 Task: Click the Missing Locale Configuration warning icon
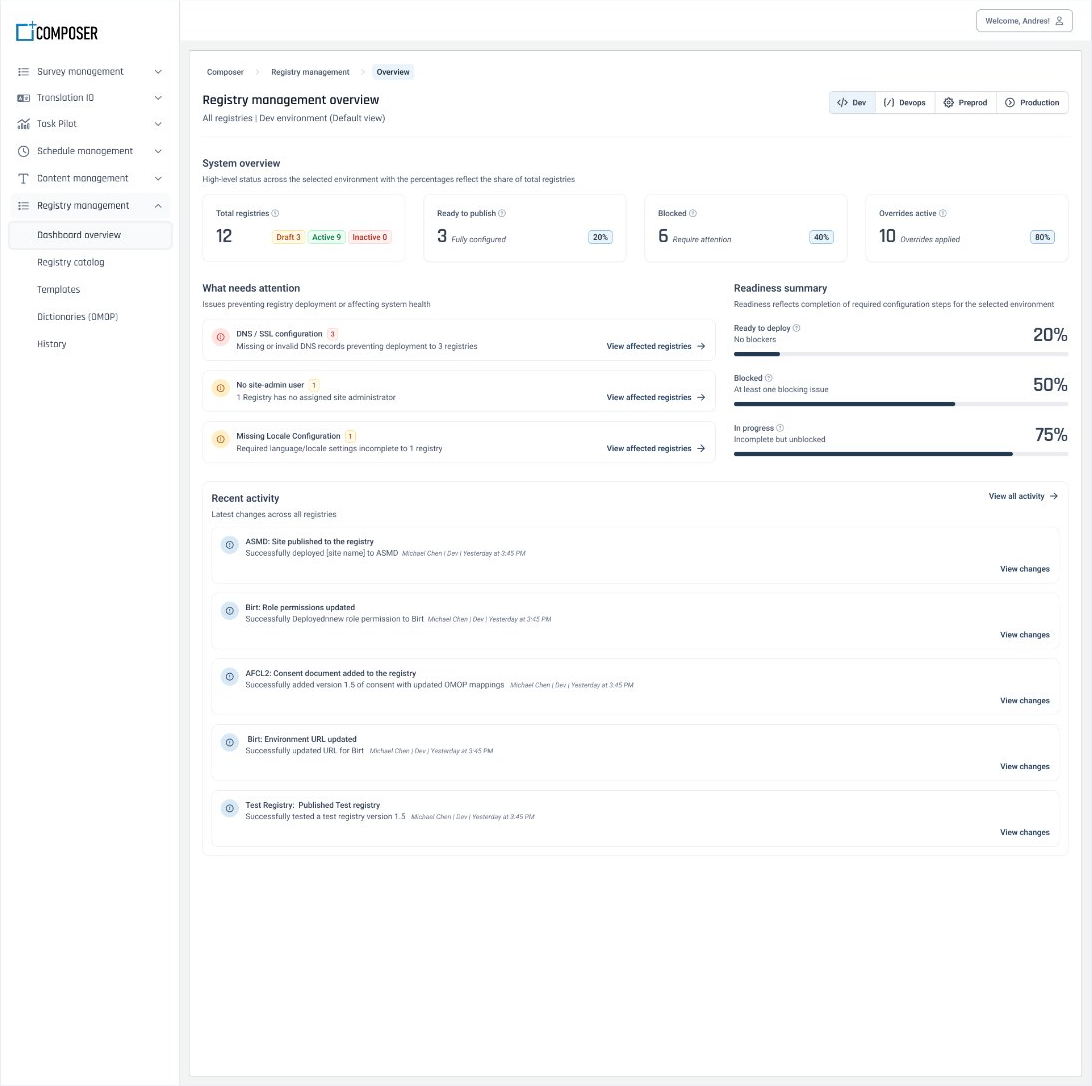pyautogui.click(x=221, y=440)
